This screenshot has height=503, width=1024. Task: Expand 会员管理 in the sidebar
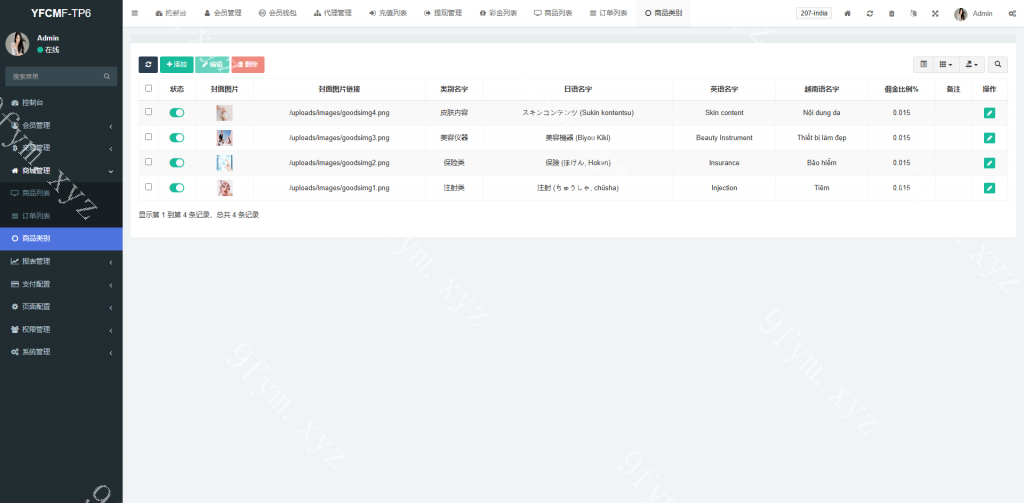tap(61, 125)
